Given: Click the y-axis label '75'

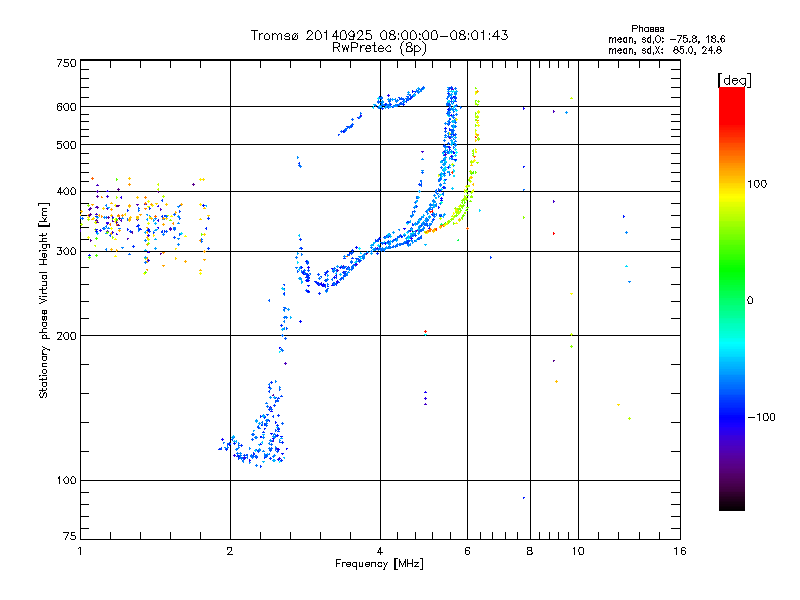Looking at the screenshot, I should pos(70,536).
